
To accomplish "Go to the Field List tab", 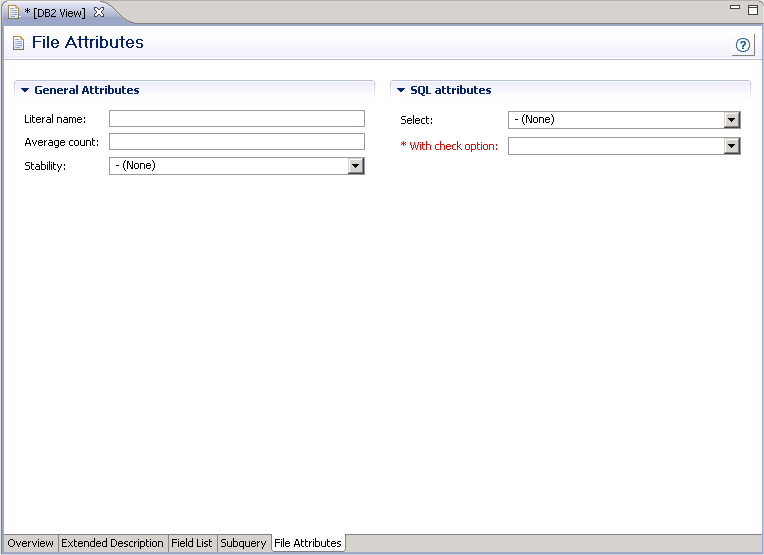I will 191,543.
